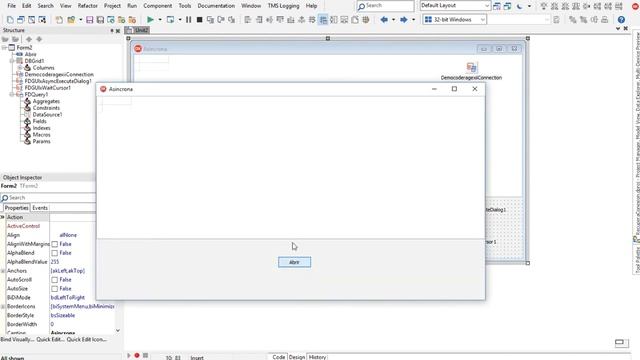Click the Open Project folder icon
Screen dimensions: 640x360
71,20
